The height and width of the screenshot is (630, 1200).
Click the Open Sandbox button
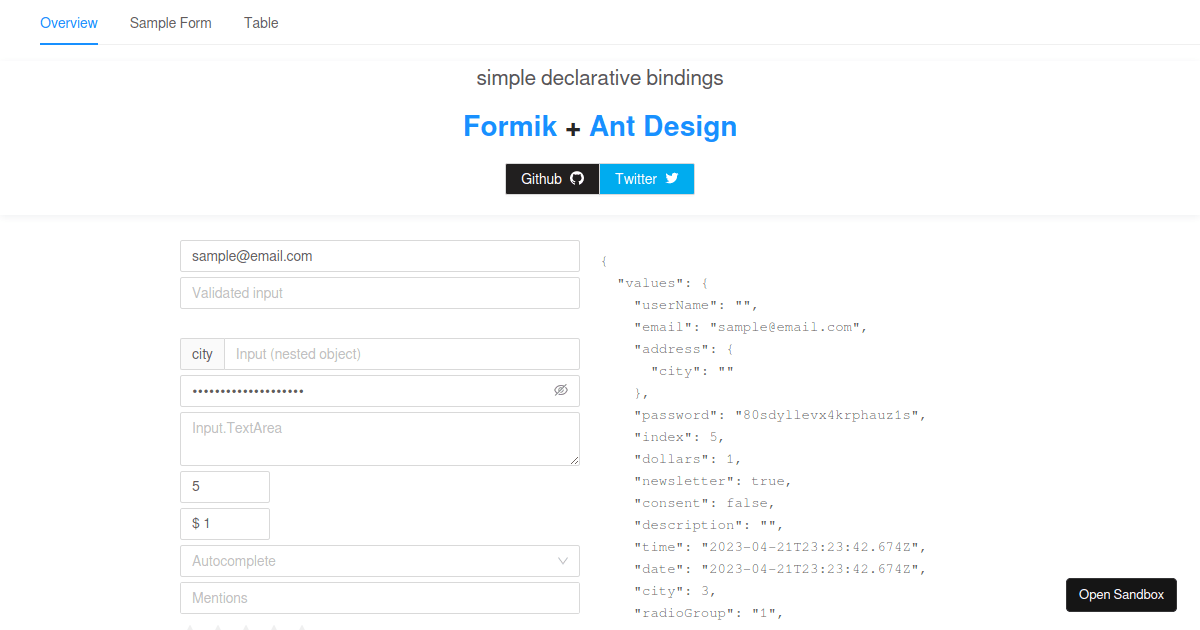pos(1121,594)
